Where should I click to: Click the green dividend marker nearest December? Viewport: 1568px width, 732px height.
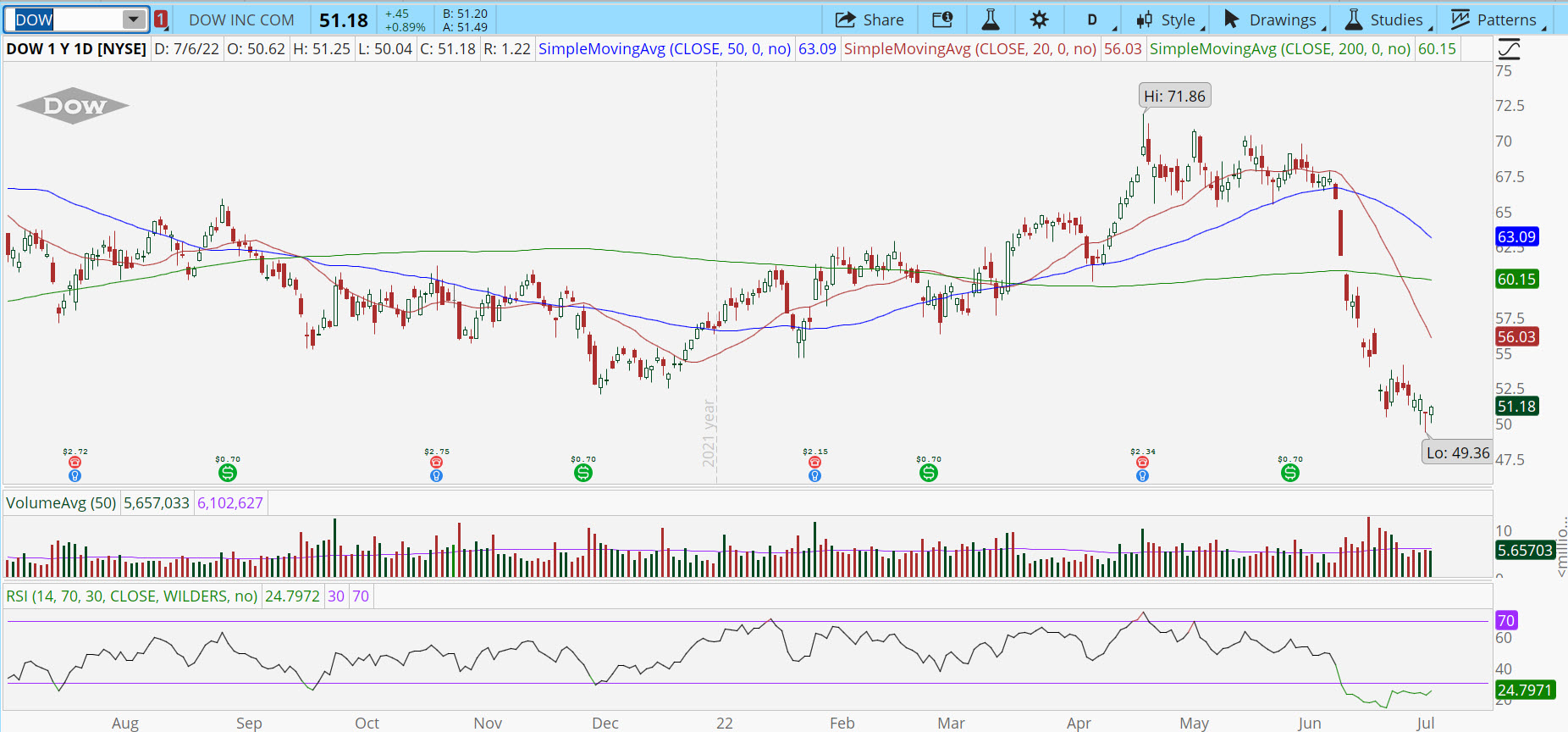583,473
